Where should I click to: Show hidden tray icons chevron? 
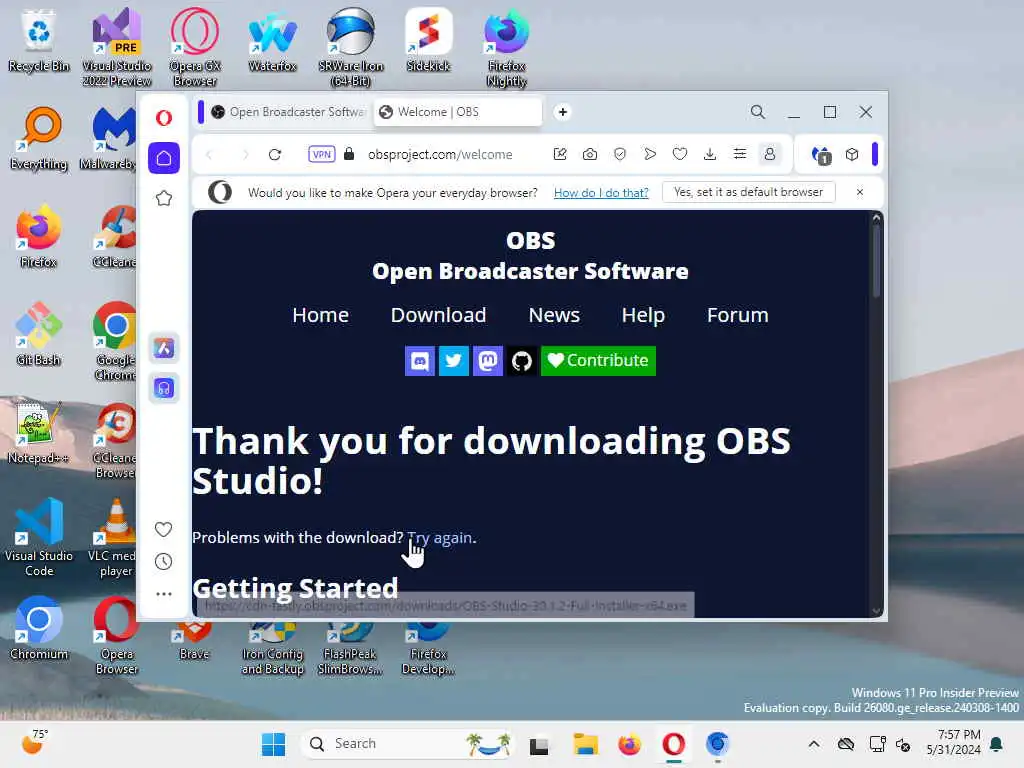pyautogui.click(x=814, y=744)
